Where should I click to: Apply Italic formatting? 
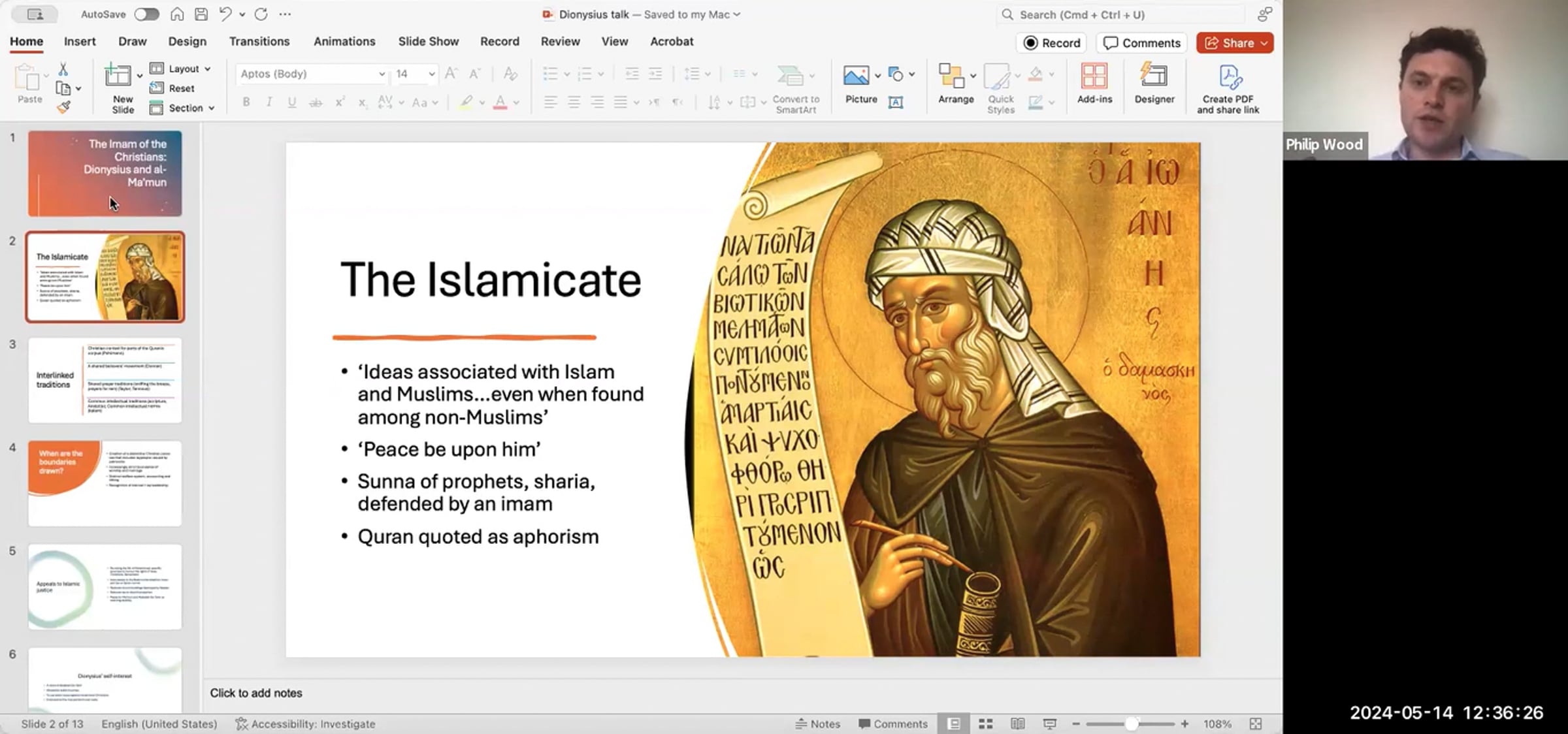coord(269,102)
